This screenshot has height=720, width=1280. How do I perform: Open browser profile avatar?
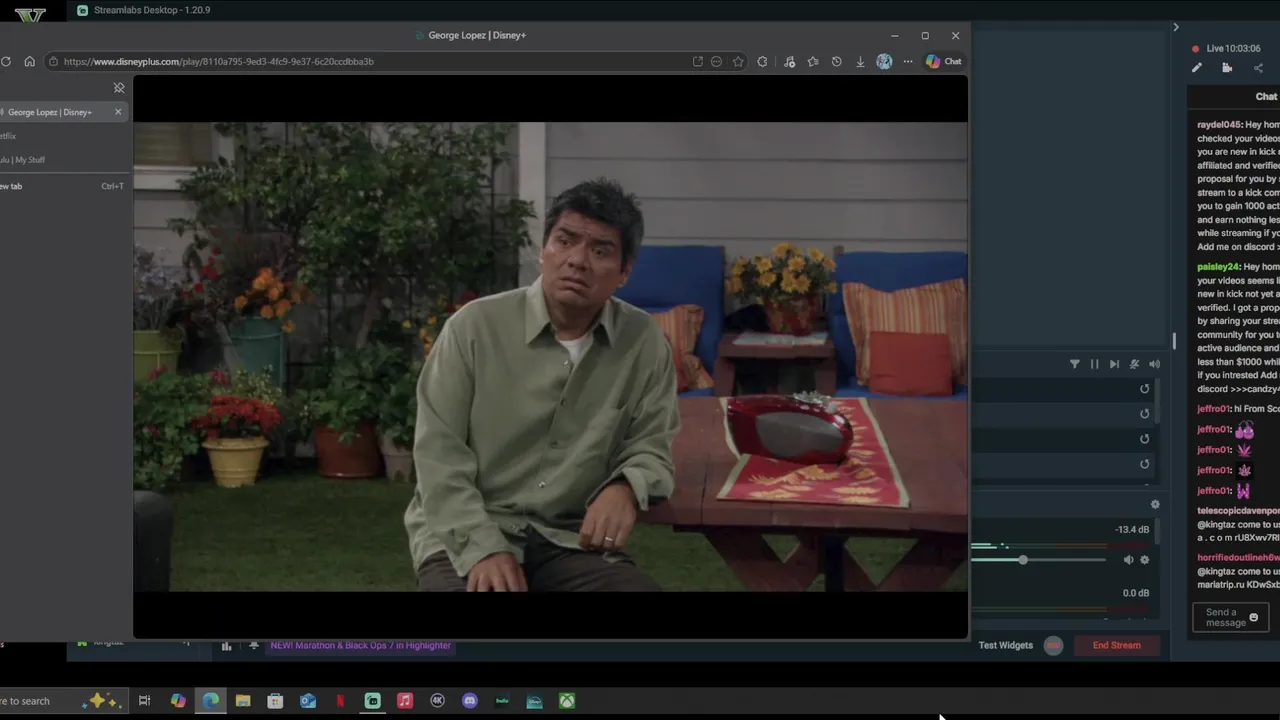[x=884, y=61]
